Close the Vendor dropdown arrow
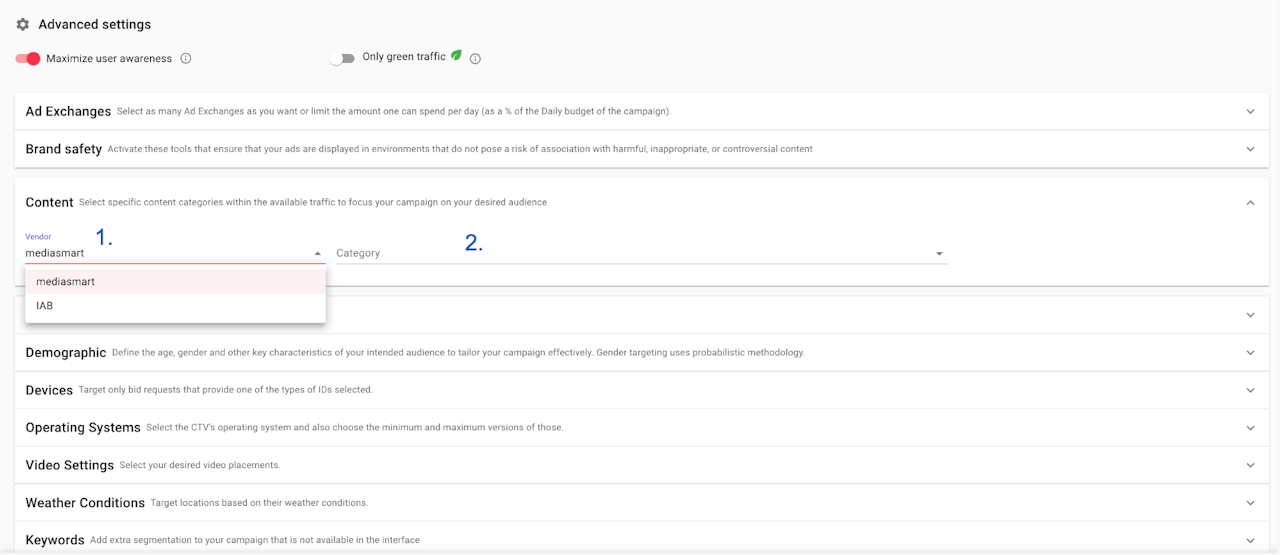Screen dimensions: 1280x555 pyautogui.click(x=318, y=254)
